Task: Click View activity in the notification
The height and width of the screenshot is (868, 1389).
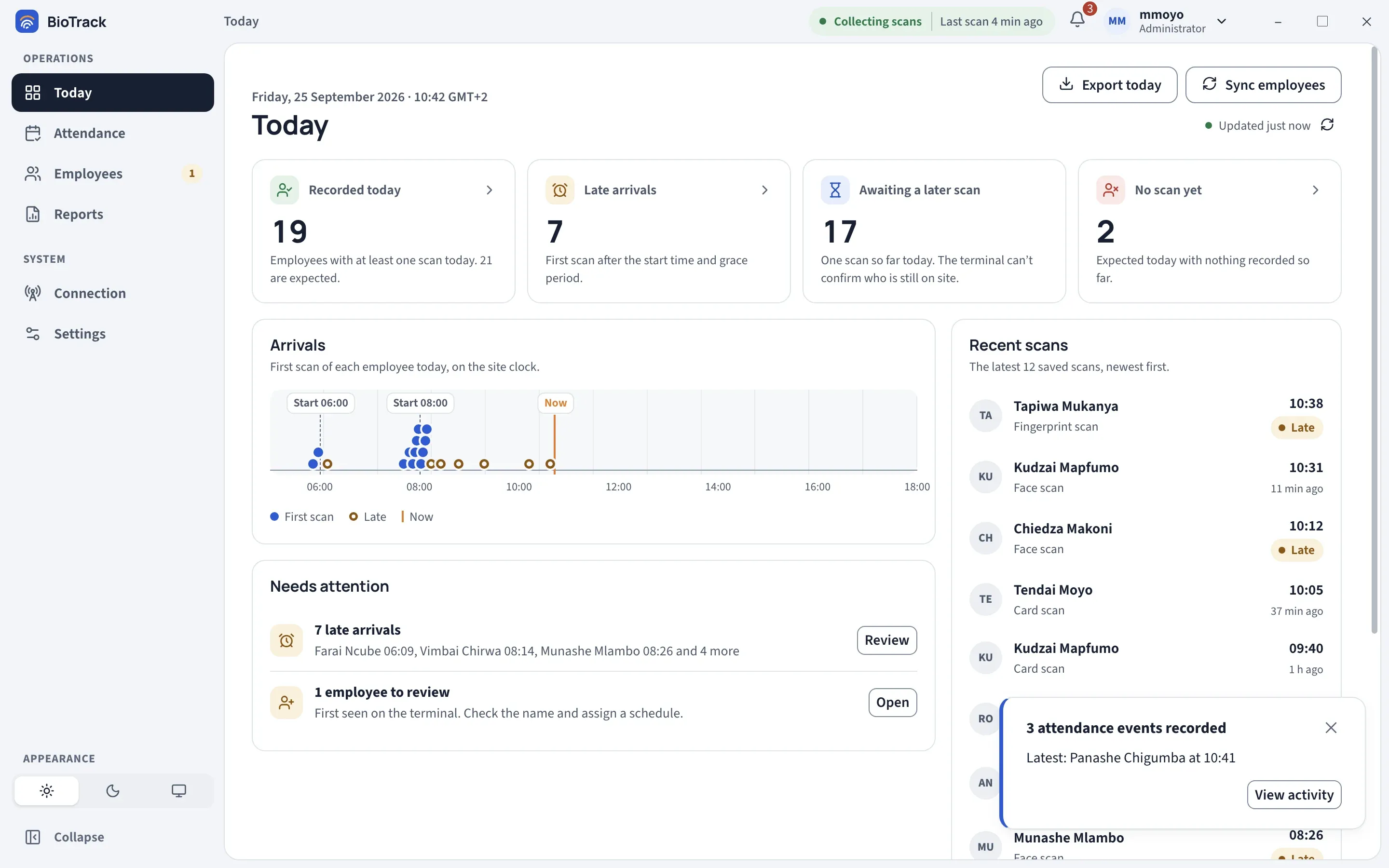Action: [x=1294, y=795]
